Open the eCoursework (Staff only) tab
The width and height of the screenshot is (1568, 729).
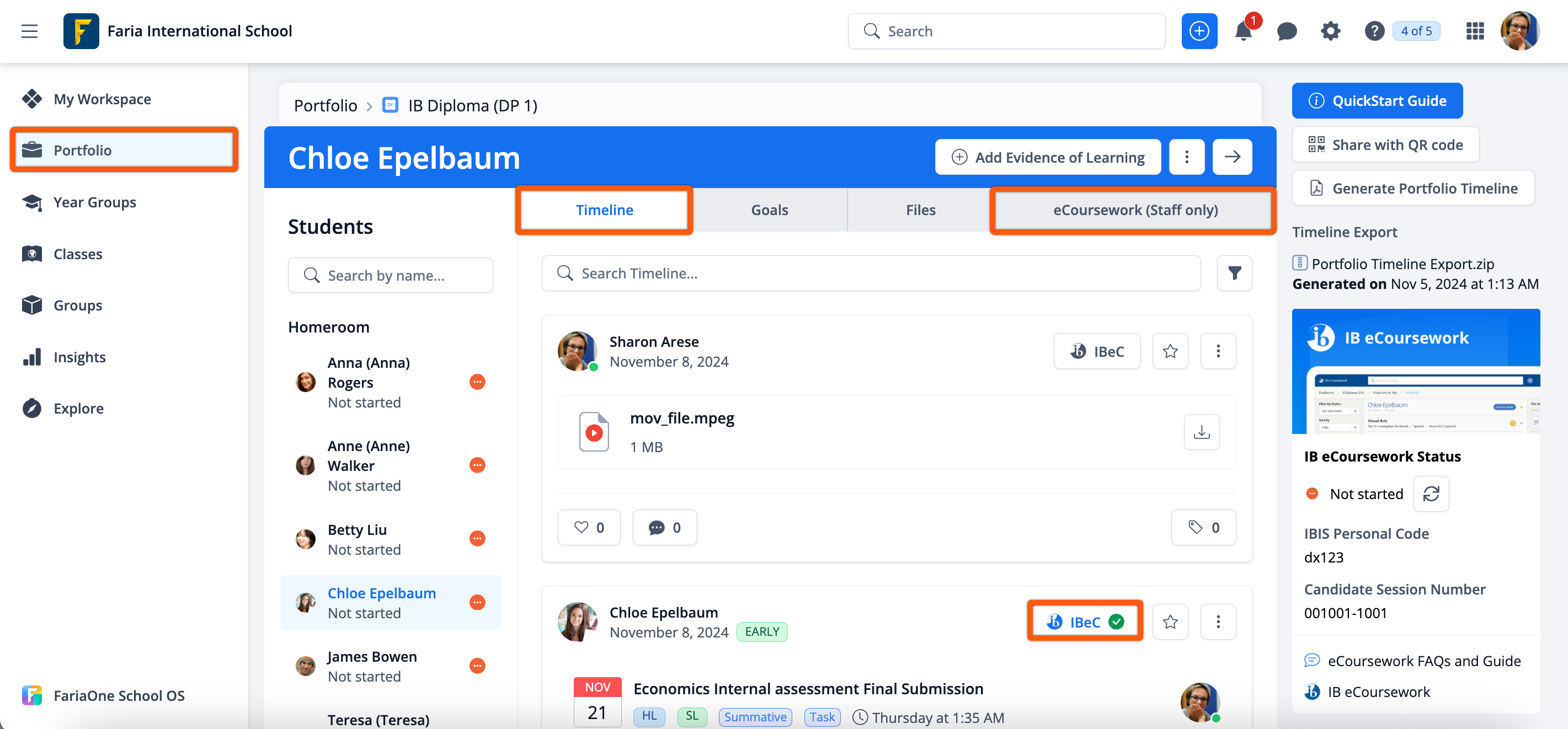click(1134, 210)
